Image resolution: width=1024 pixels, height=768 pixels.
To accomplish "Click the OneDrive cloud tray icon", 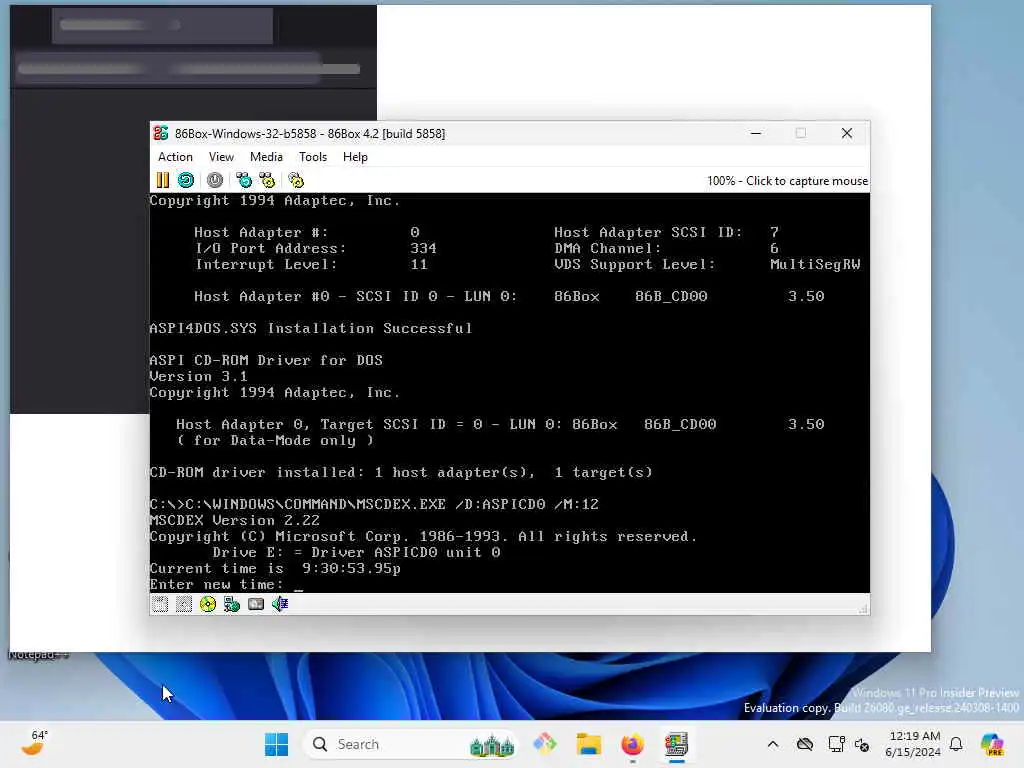I will tap(805, 744).
